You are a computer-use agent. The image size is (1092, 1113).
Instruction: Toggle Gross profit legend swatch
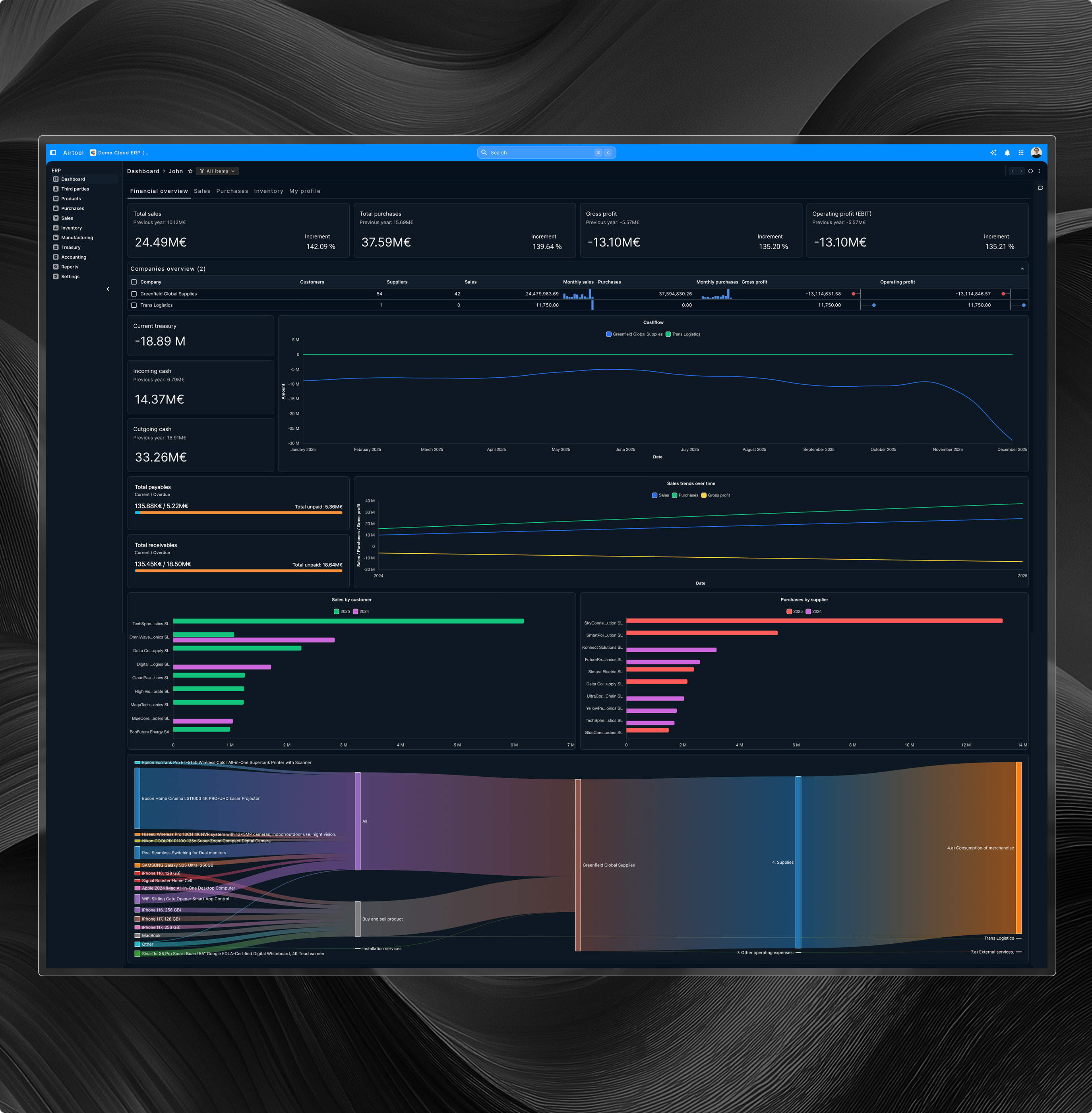point(704,496)
